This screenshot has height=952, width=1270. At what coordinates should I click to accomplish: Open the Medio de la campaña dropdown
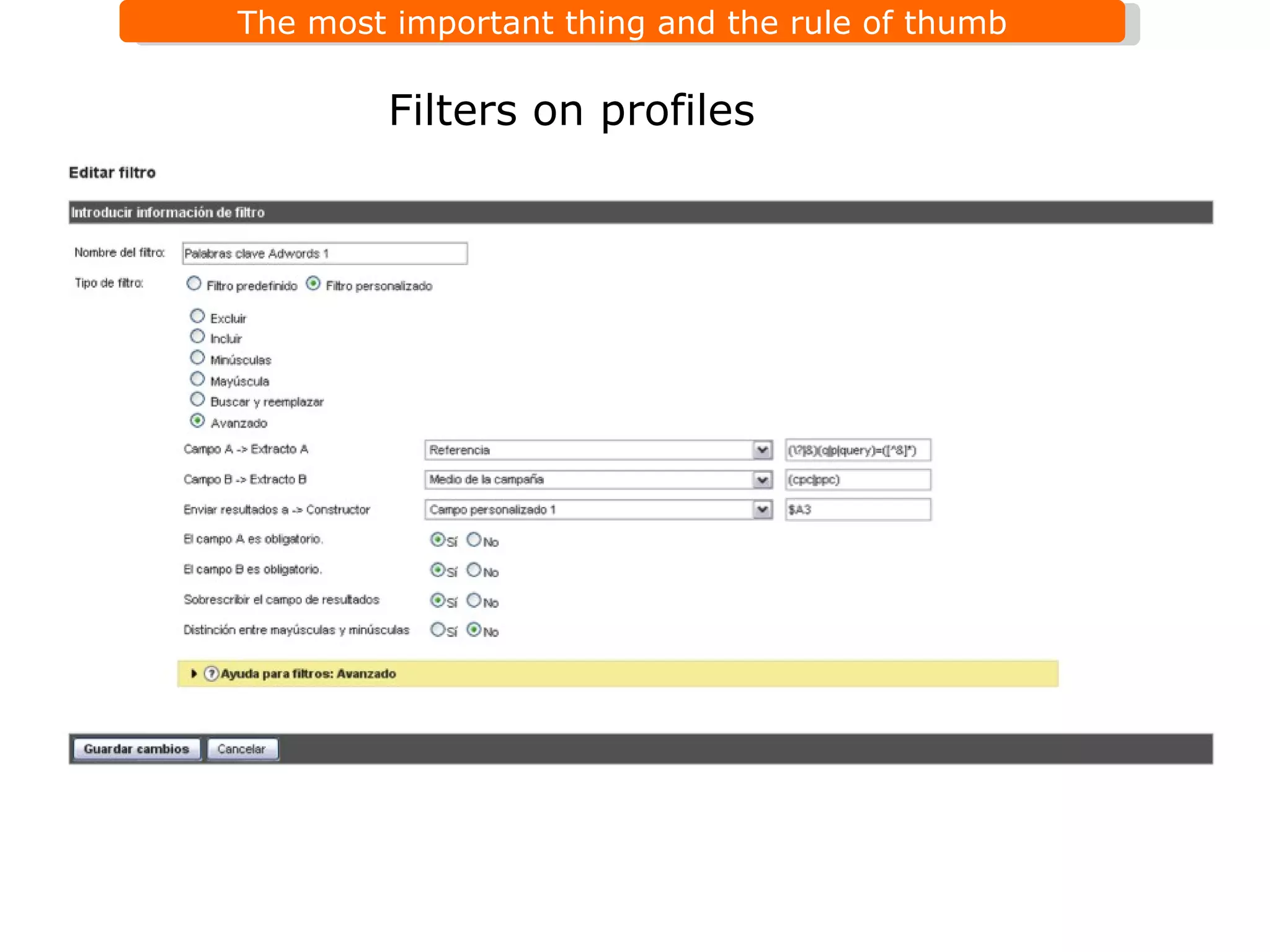click(x=598, y=480)
